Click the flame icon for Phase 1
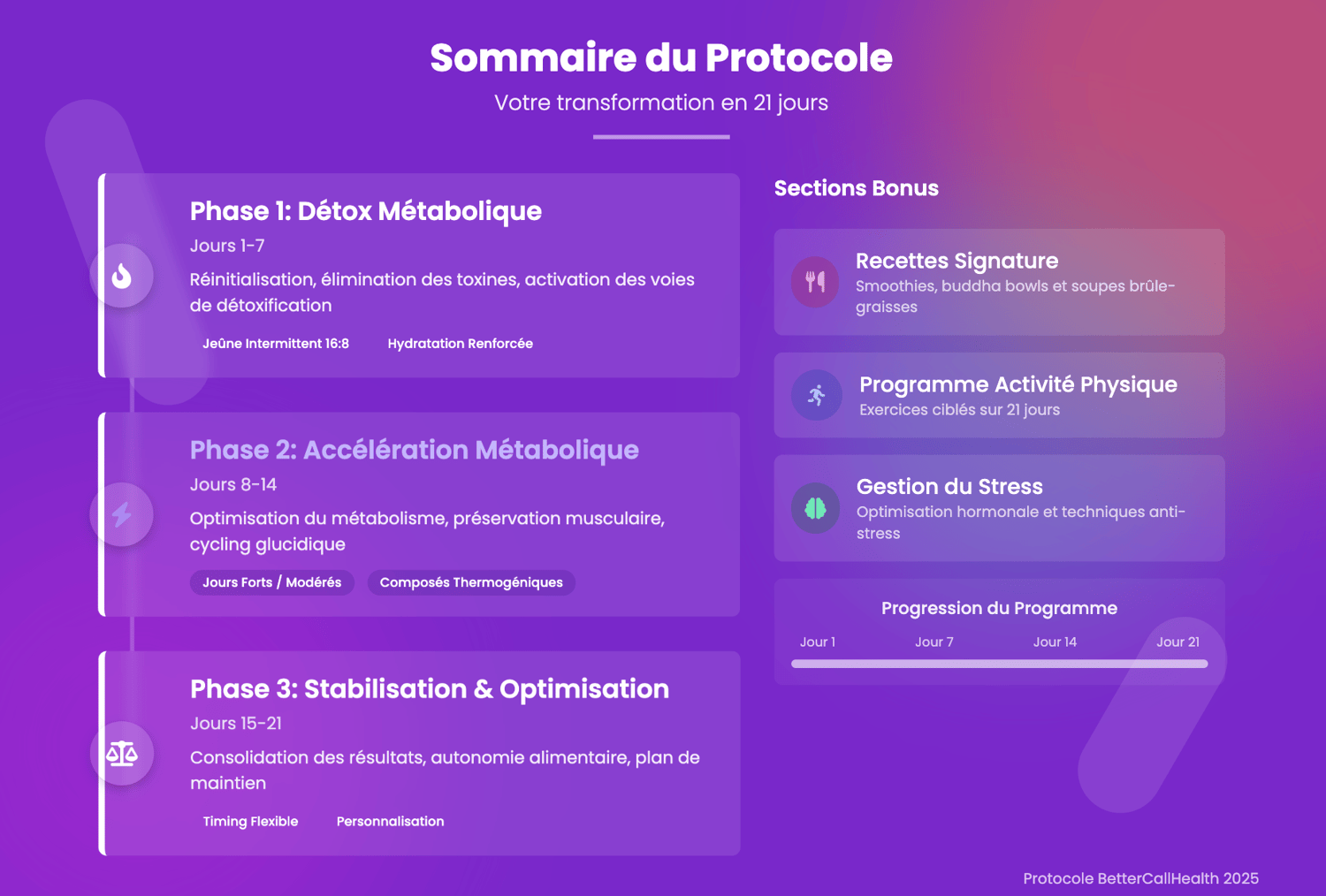 click(122, 276)
